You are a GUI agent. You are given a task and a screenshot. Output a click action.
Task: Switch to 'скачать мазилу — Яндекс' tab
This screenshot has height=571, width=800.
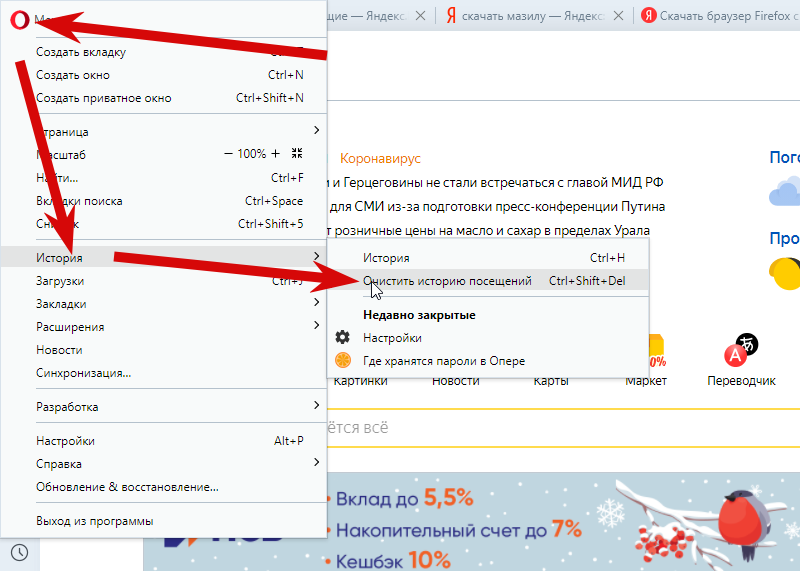coord(534,16)
